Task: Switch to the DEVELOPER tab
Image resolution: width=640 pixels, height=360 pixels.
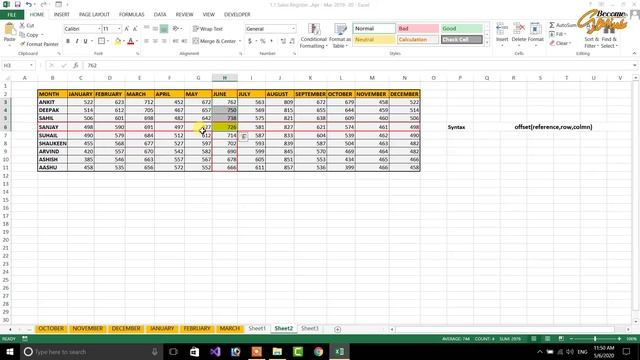Action: tap(237, 15)
